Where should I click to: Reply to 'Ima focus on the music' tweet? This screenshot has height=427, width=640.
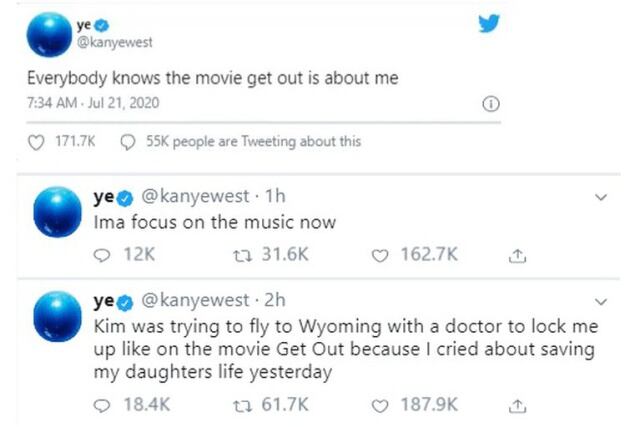[102, 256]
